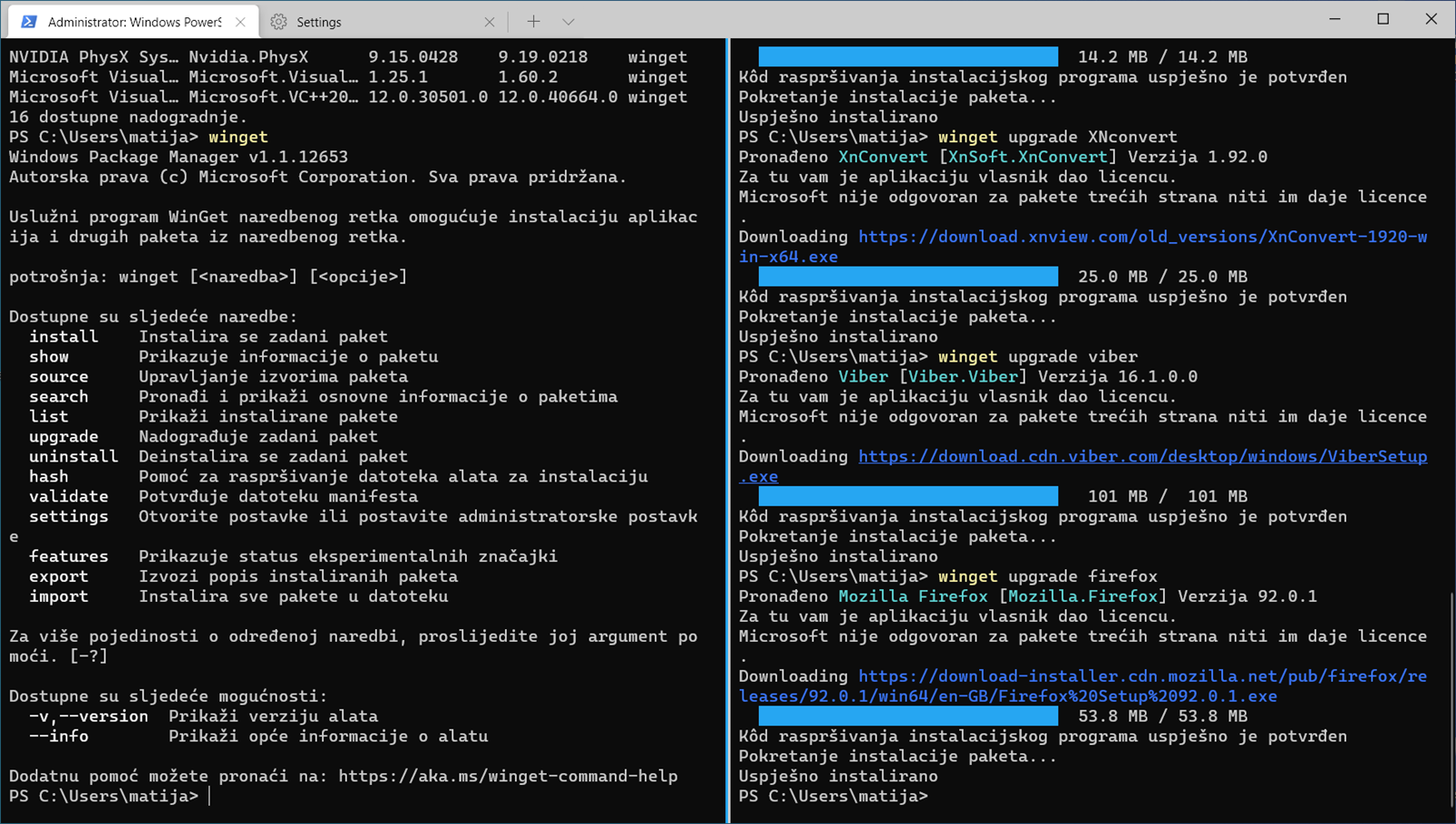
Task: Close the Administrator: Windows PowerShell tab
Action: (240, 22)
